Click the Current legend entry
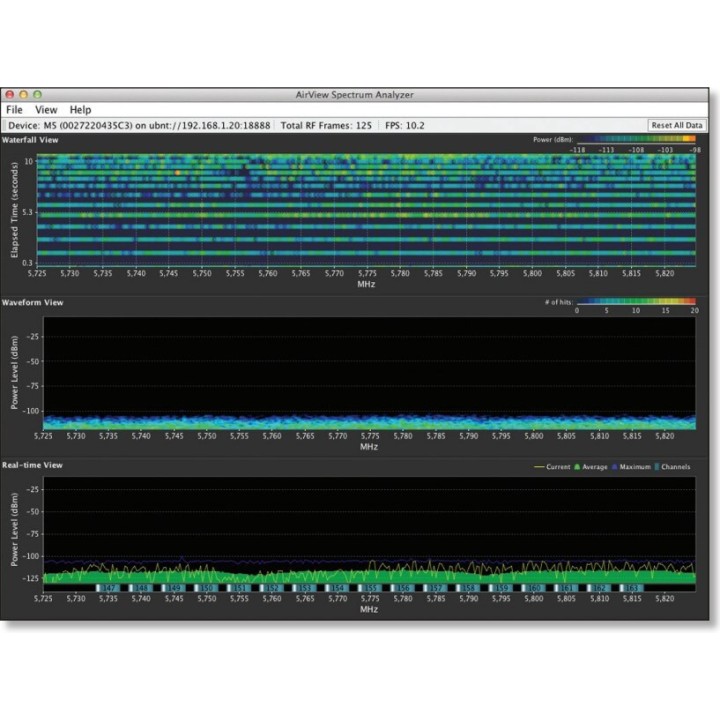Viewport: 720px width, 720px height. (x=552, y=467)
